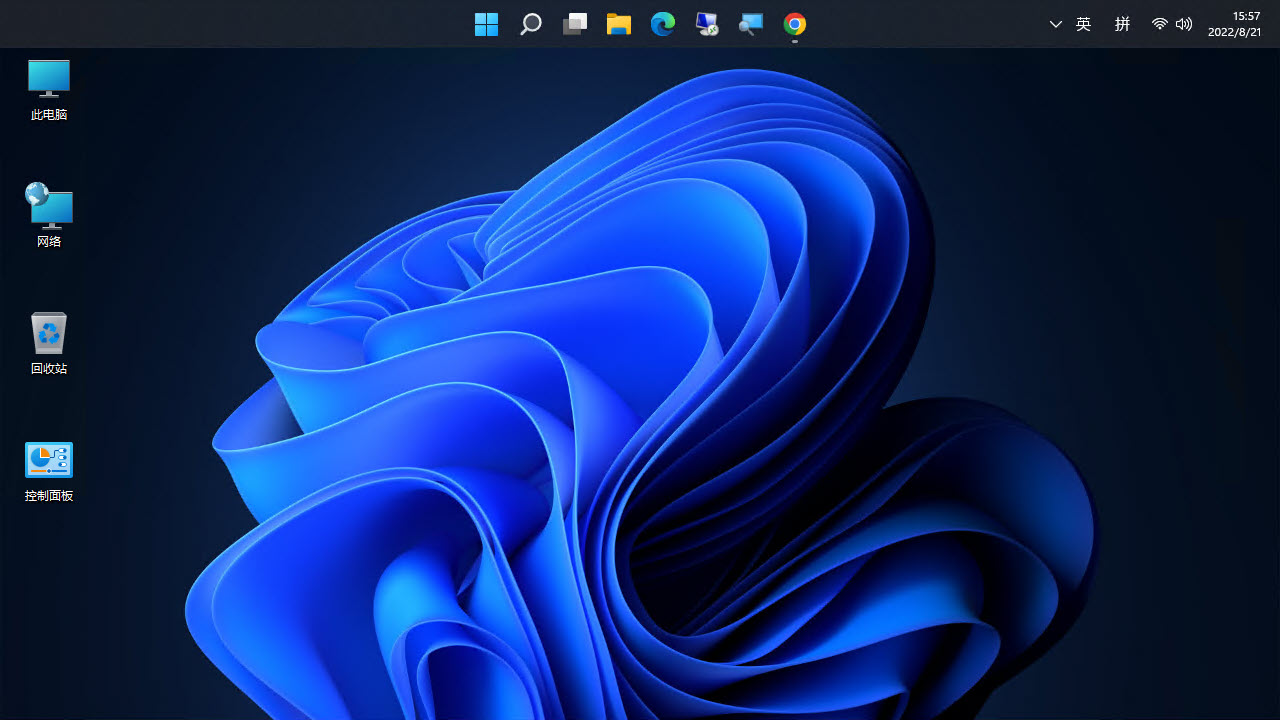
Task: Open the remote desktop connection taskbar icon
Action: tap(707, 24)
